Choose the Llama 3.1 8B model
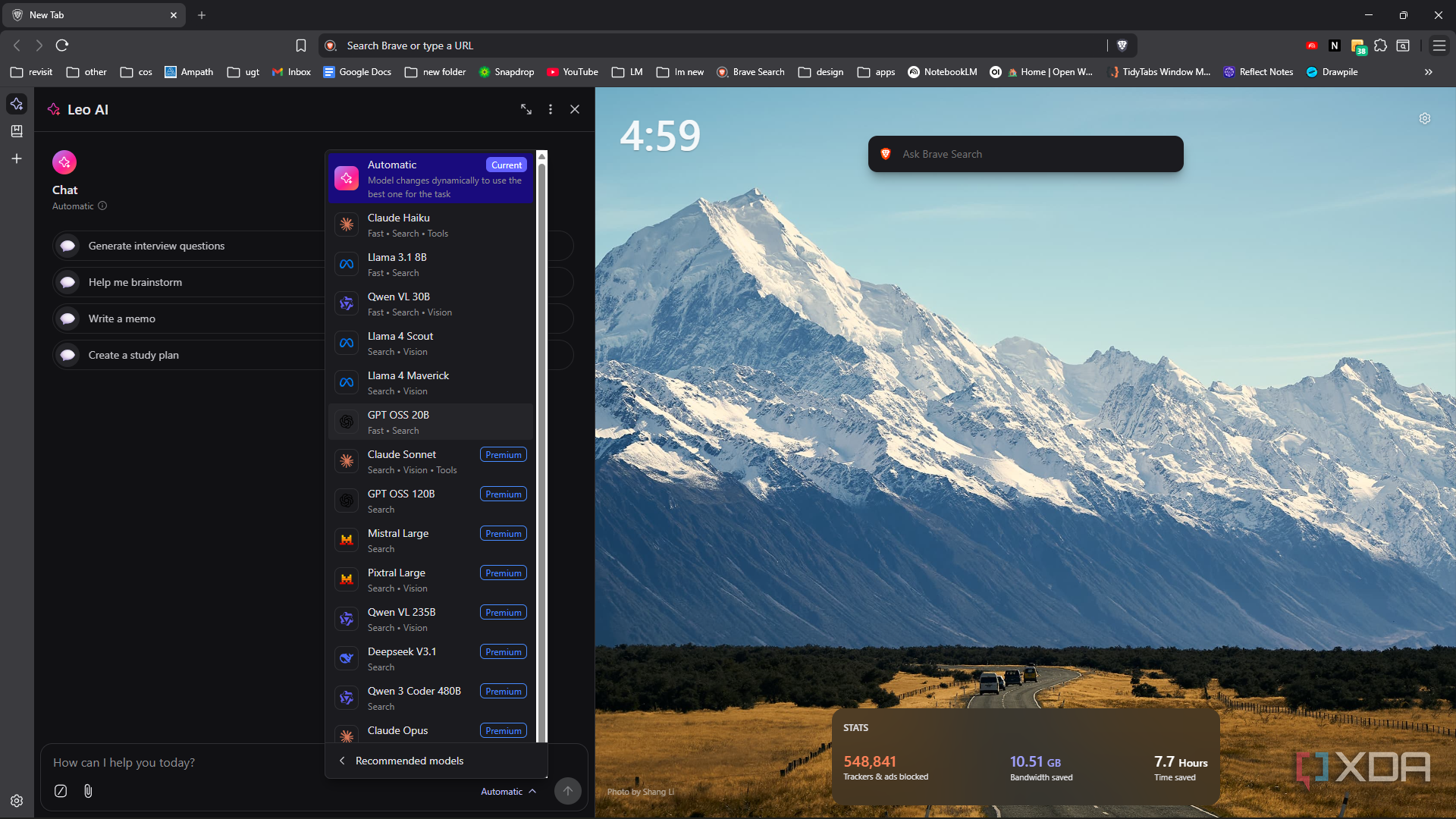Screen dimensions: 1456x819 click(431, 264)
